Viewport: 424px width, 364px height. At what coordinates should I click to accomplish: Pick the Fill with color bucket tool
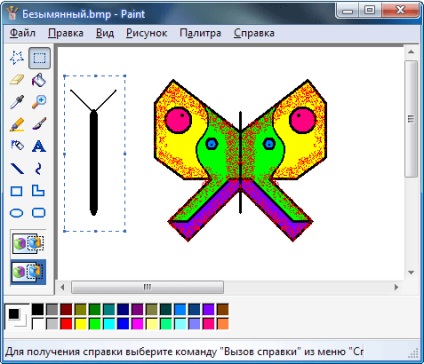pos(39,80)
